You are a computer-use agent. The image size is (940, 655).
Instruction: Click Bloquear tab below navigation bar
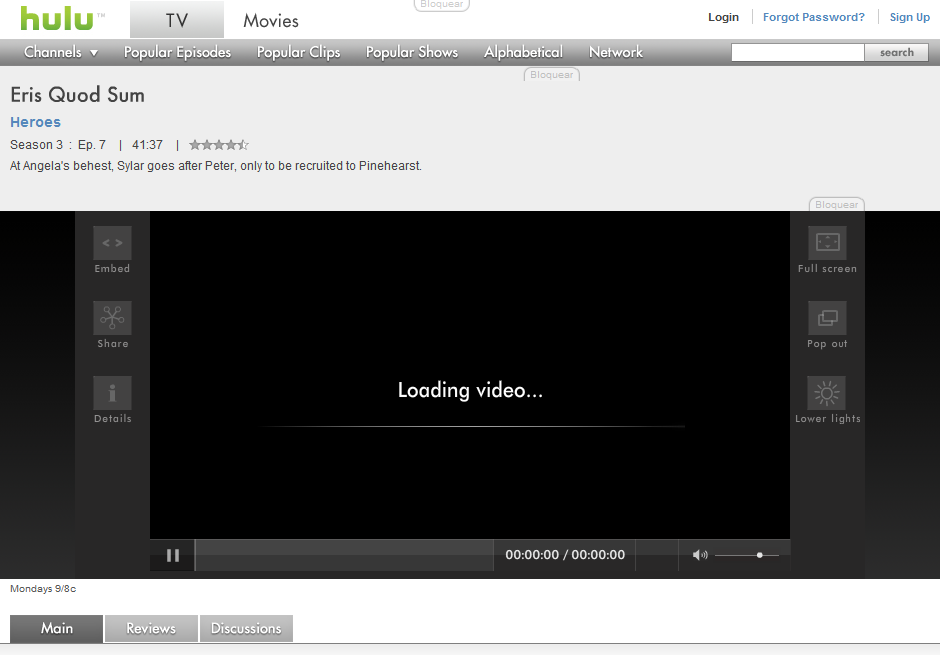[x=552, y=74]
